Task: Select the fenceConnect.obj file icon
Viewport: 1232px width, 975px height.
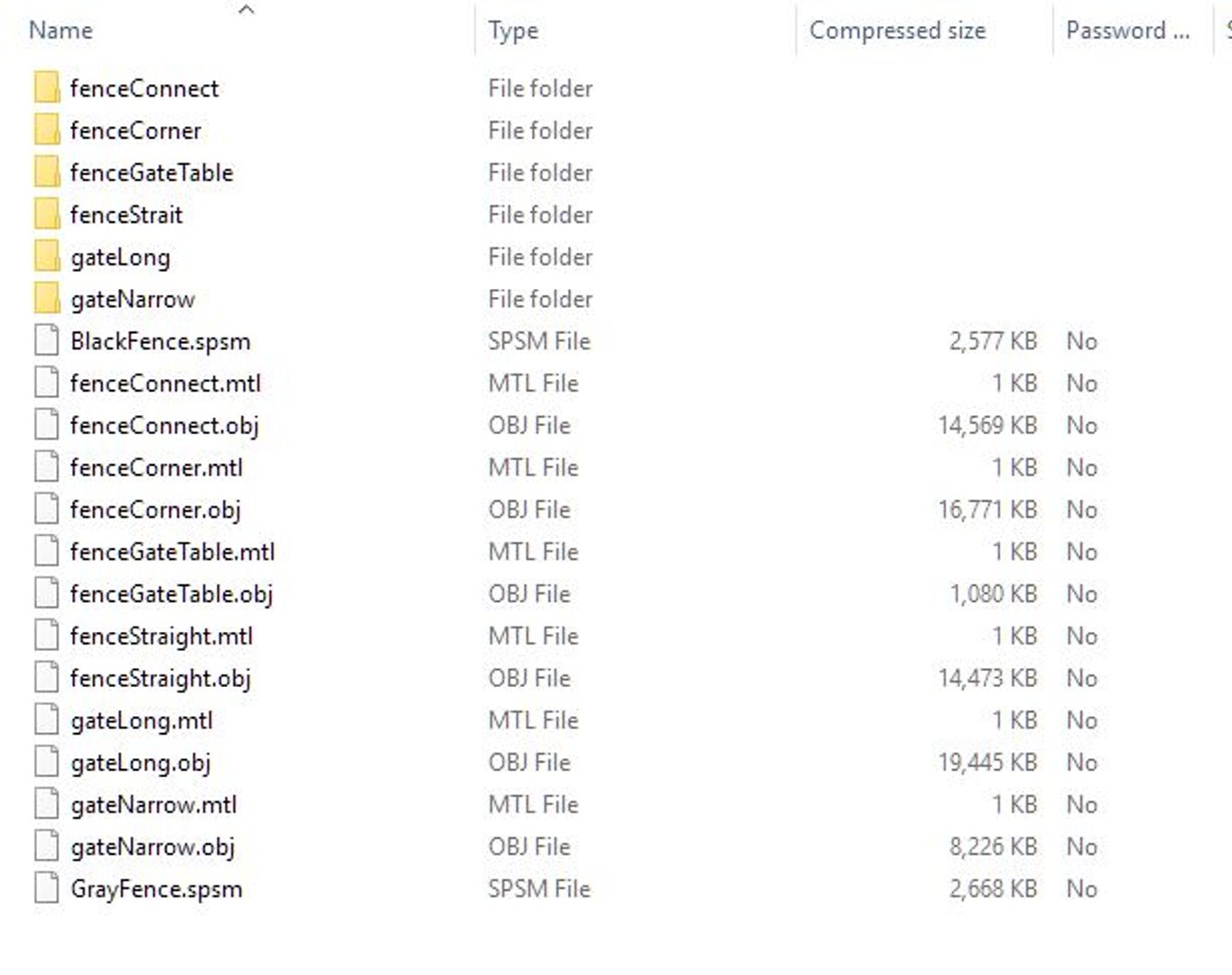Action: [47, 425]
